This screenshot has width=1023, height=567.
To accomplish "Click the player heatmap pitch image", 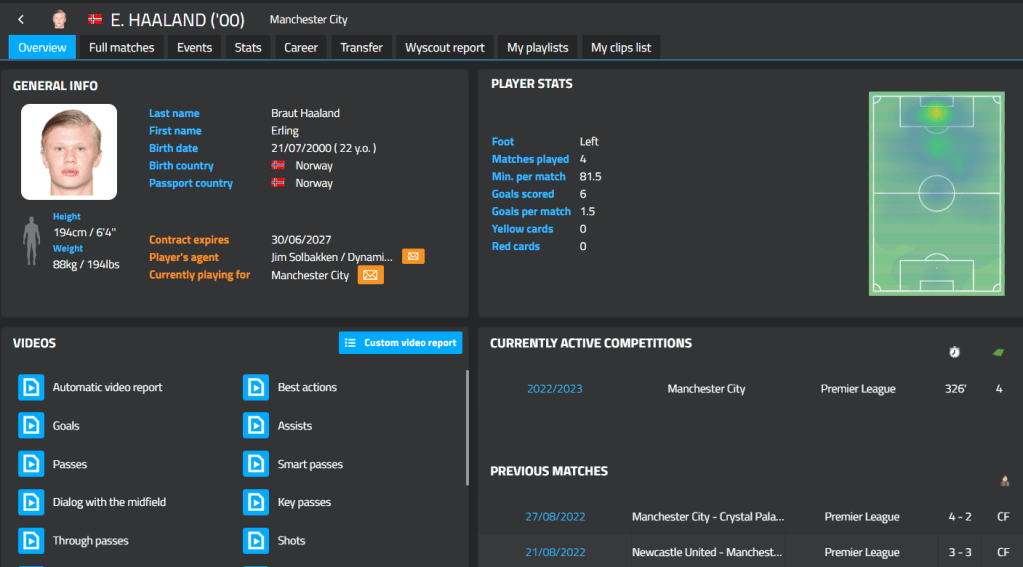I will click(x=936, y=194).
